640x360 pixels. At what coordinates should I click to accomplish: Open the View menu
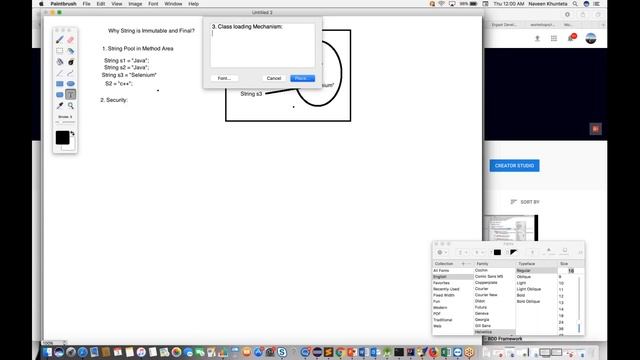pyautogui.click(x=117, y=4)
